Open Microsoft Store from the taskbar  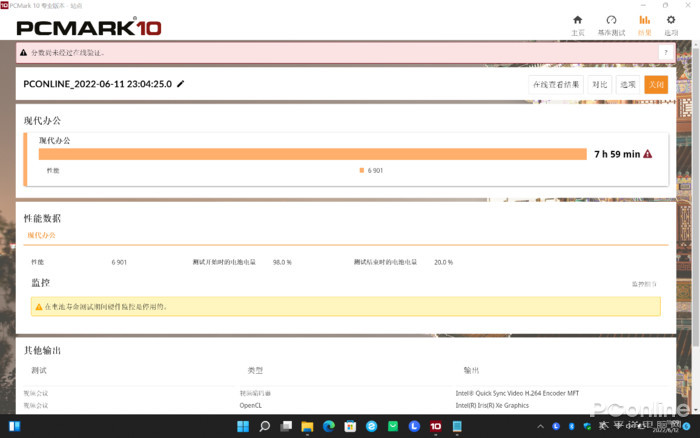(350, 426)
